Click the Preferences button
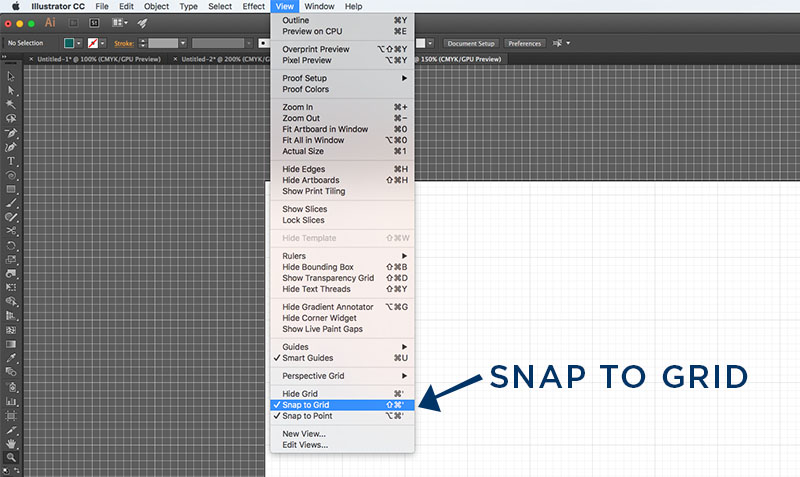The image size is (800, 477). tap(524, 43)
